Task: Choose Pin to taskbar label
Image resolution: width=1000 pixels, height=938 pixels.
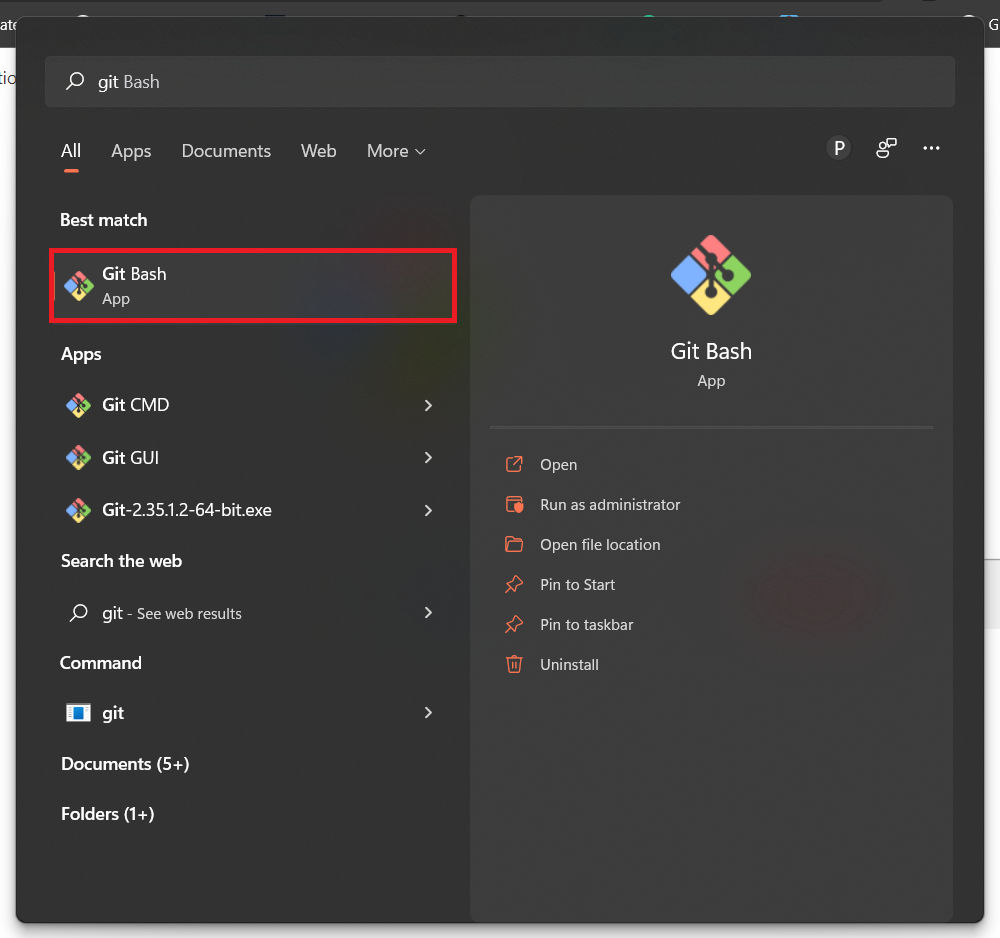Action: [x=586, y=624]
